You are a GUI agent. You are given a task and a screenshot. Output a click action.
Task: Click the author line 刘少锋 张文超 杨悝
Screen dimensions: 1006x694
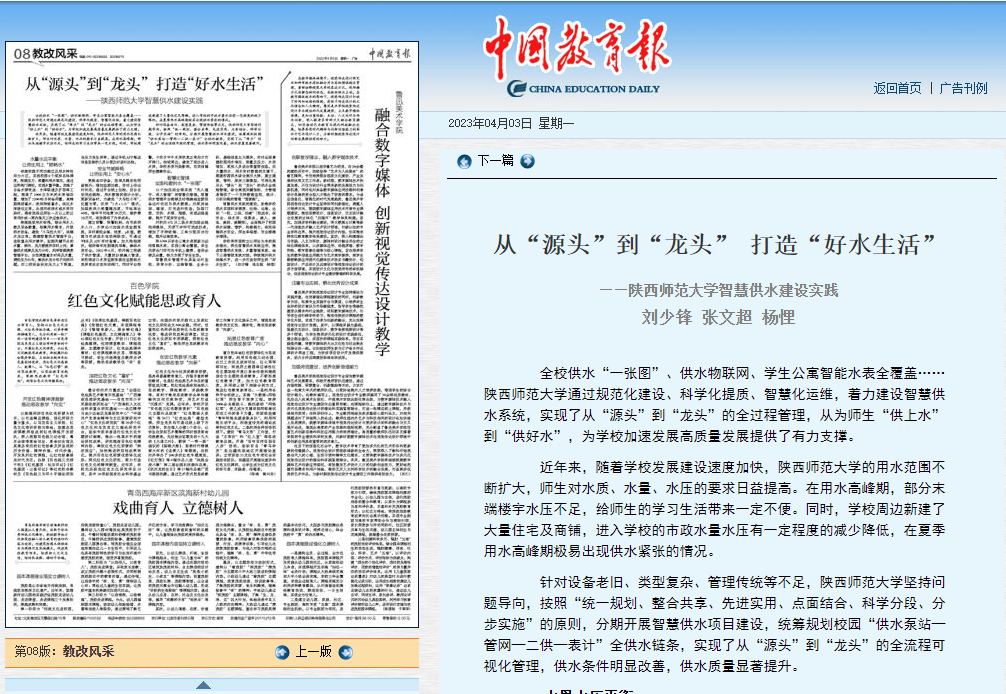(x=718, y=317)
